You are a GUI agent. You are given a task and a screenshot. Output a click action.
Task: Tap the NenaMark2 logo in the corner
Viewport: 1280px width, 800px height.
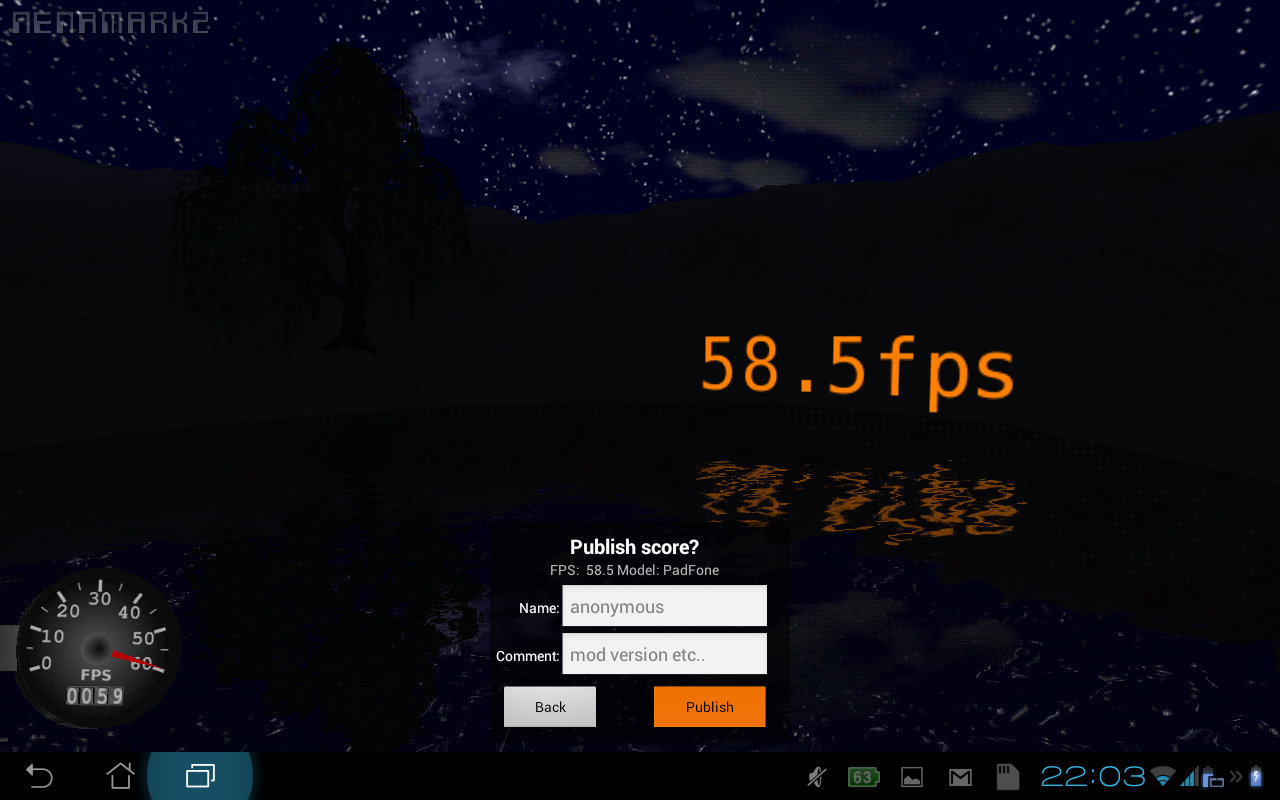[x=110, y=21]
